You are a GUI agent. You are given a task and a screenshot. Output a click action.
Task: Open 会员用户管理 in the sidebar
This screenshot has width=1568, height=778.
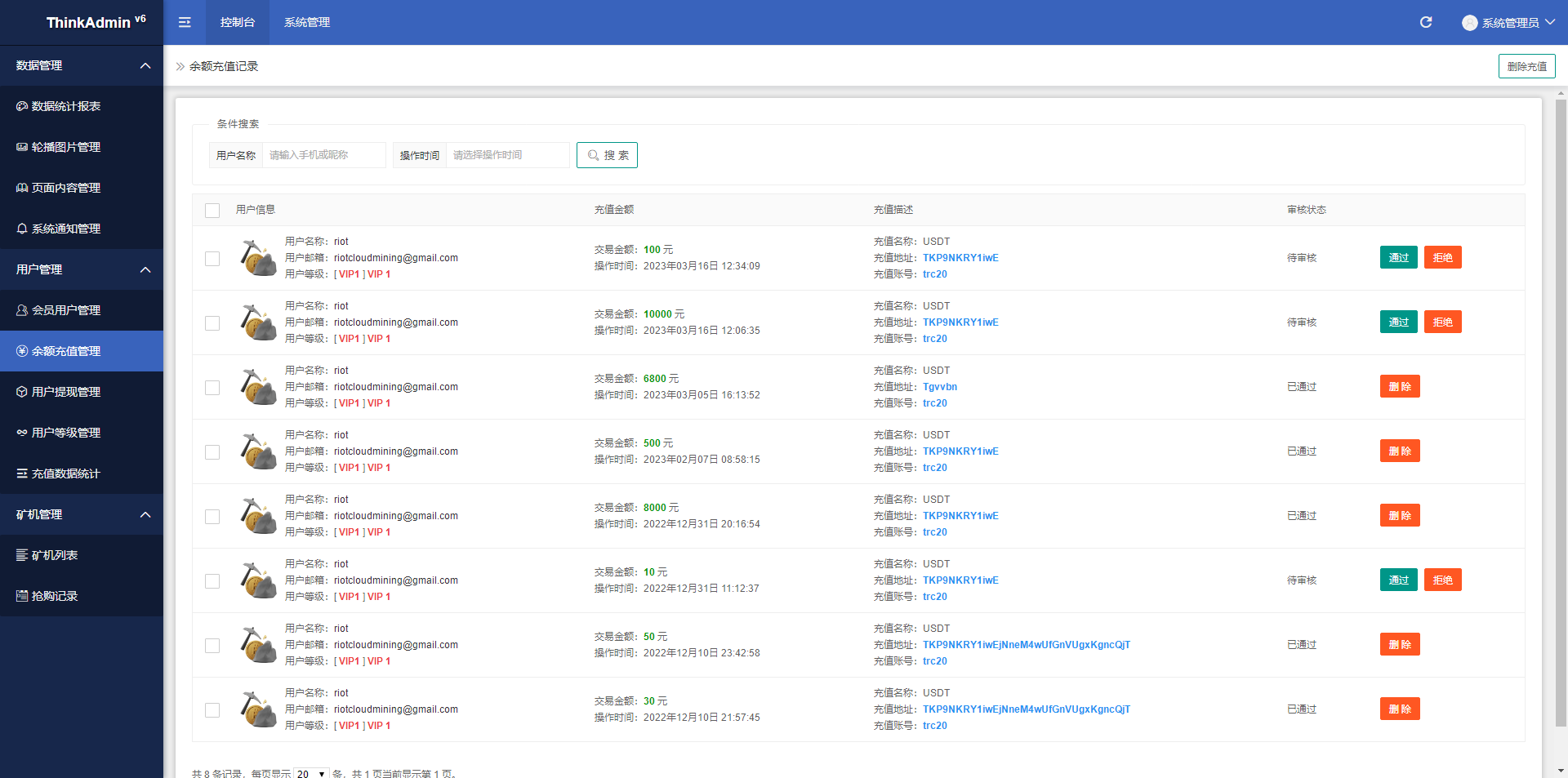[65, 310]
